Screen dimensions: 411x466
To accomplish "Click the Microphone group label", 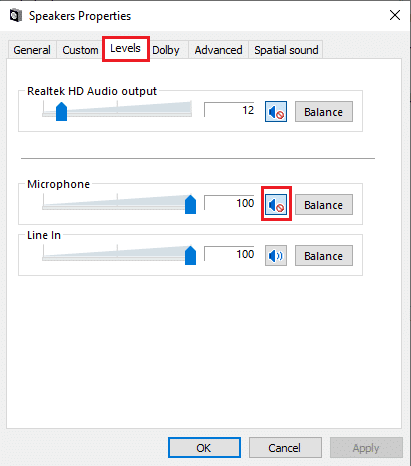I will [x=58, y=184].
